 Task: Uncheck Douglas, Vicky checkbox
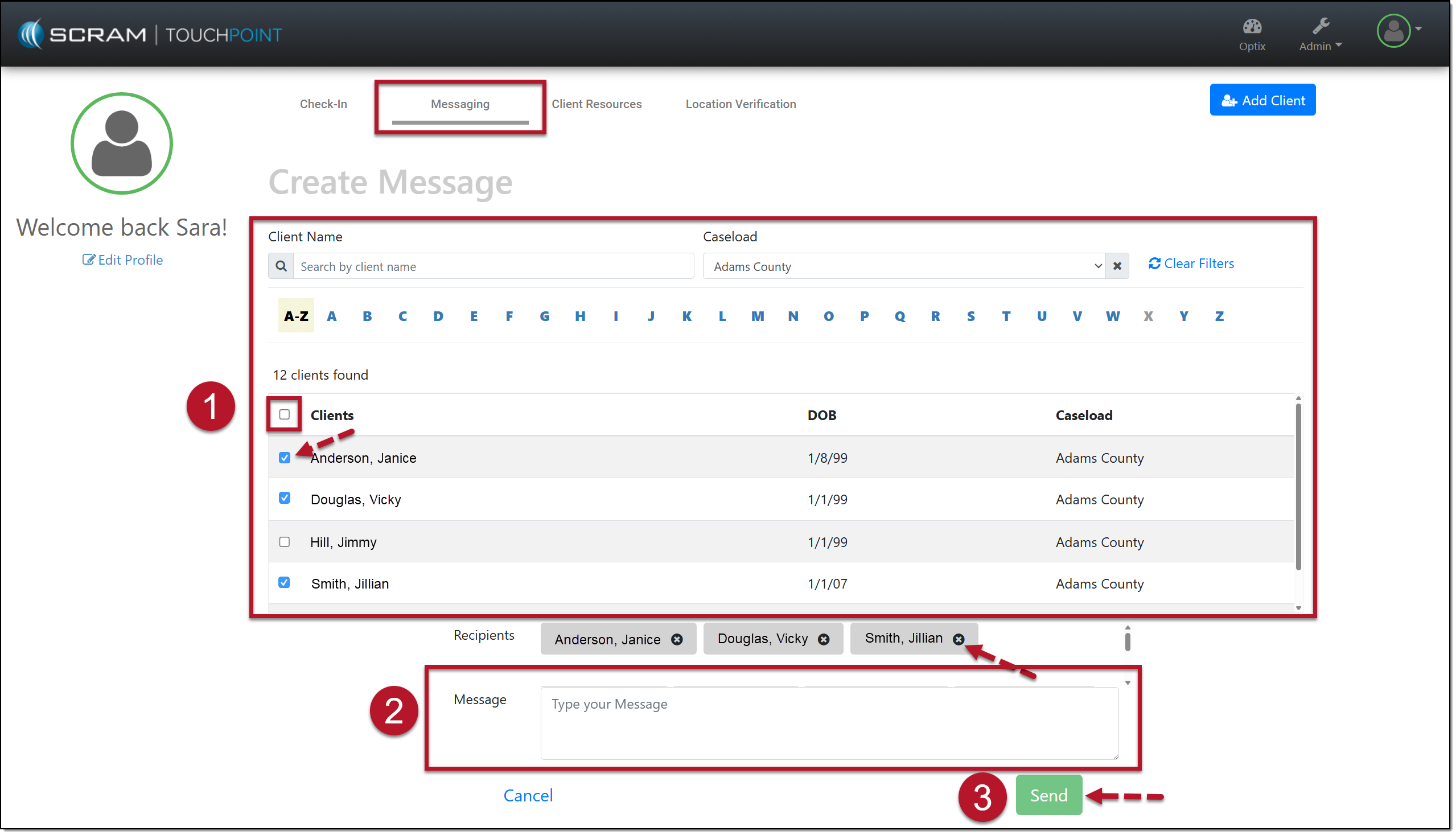(285, 499)
